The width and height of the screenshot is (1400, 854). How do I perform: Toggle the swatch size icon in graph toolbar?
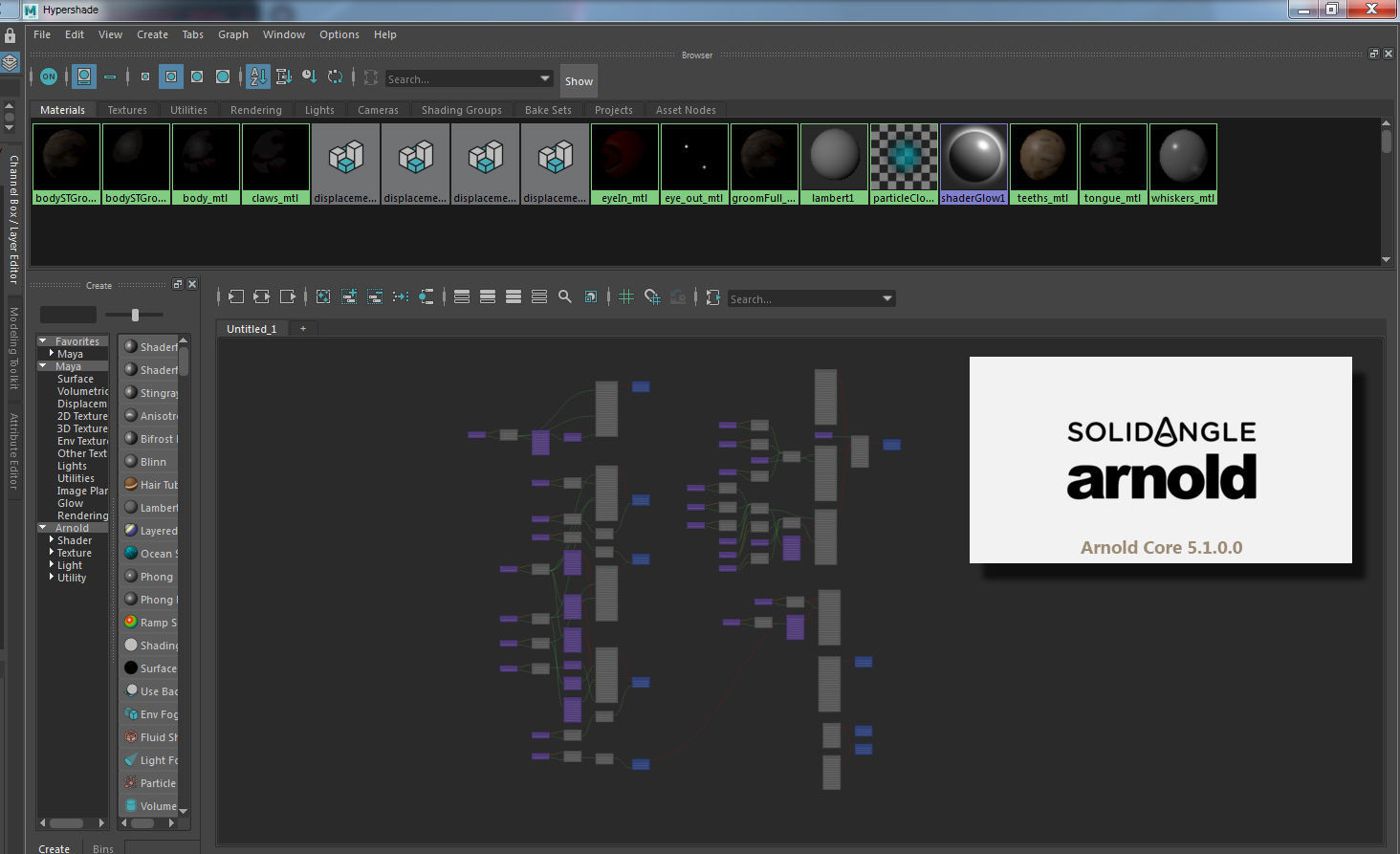(x=591, y=297)
